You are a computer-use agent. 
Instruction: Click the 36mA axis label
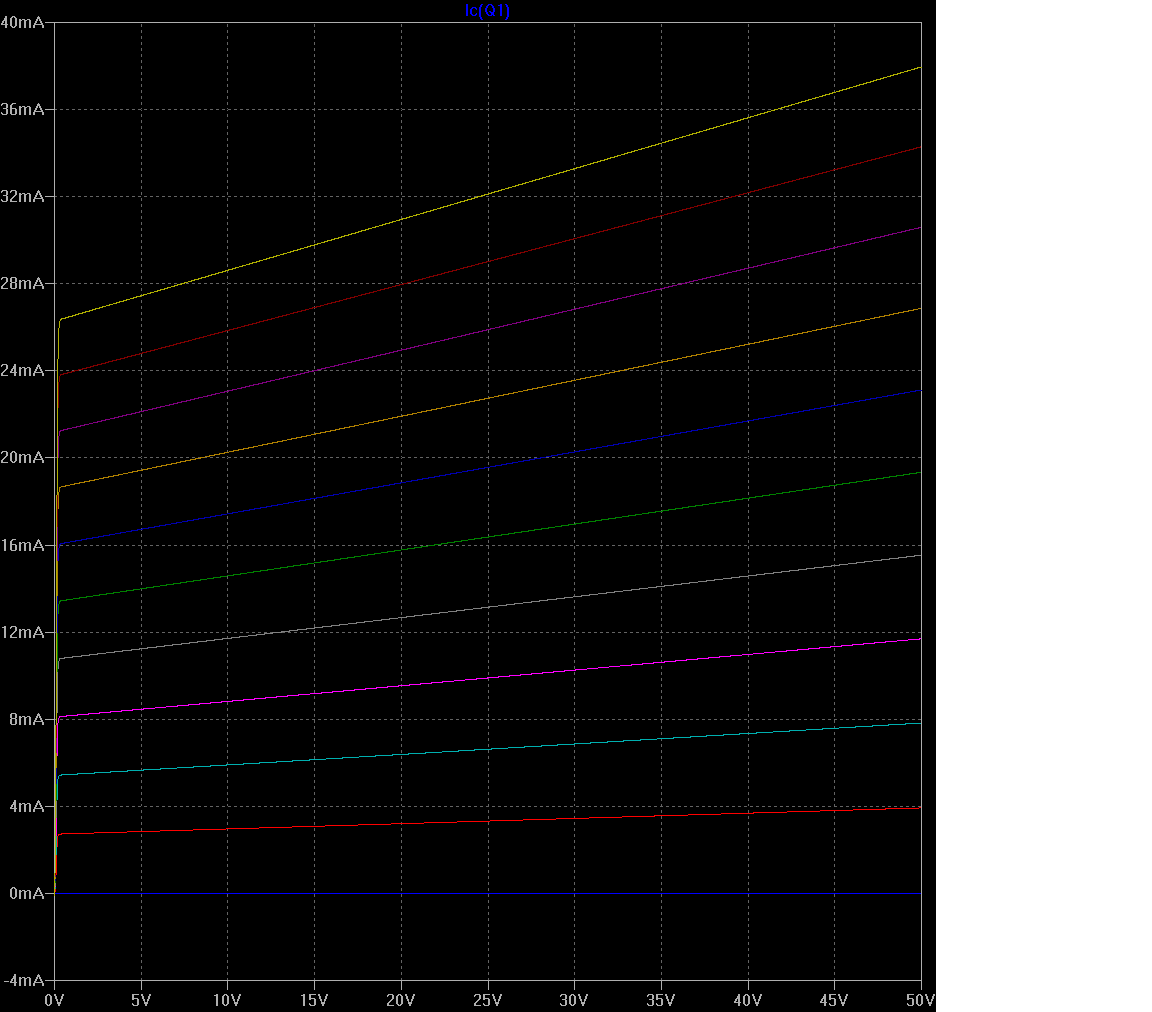tap(22, 110)
